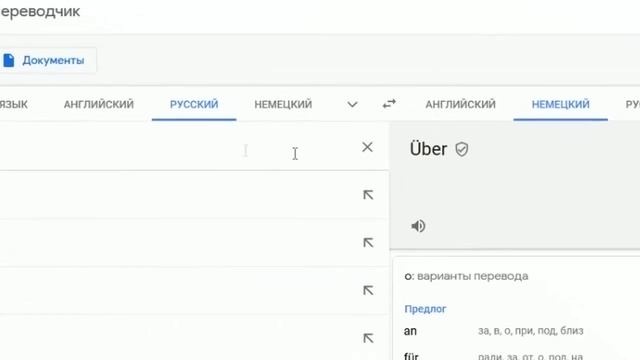
Task: Select НЕМЕЦКИЙ as source language
Action: pyautogui.click(x=283, y=104)
